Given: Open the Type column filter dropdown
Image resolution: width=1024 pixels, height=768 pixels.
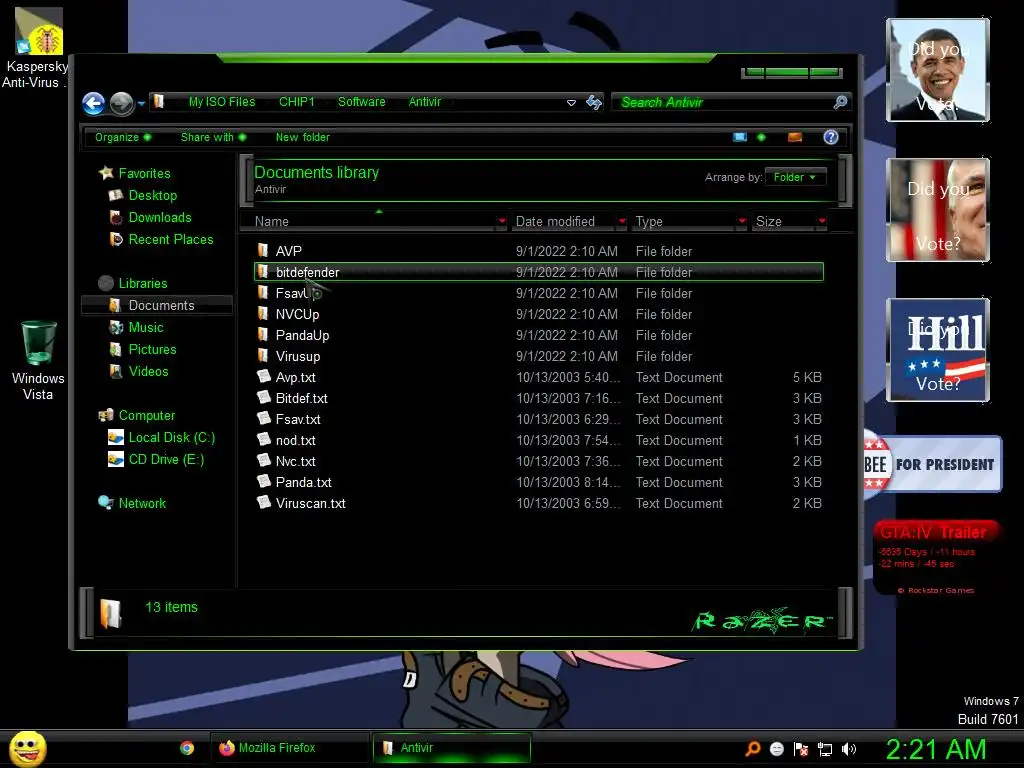Looking at the screenshot, I should [742, 221].
